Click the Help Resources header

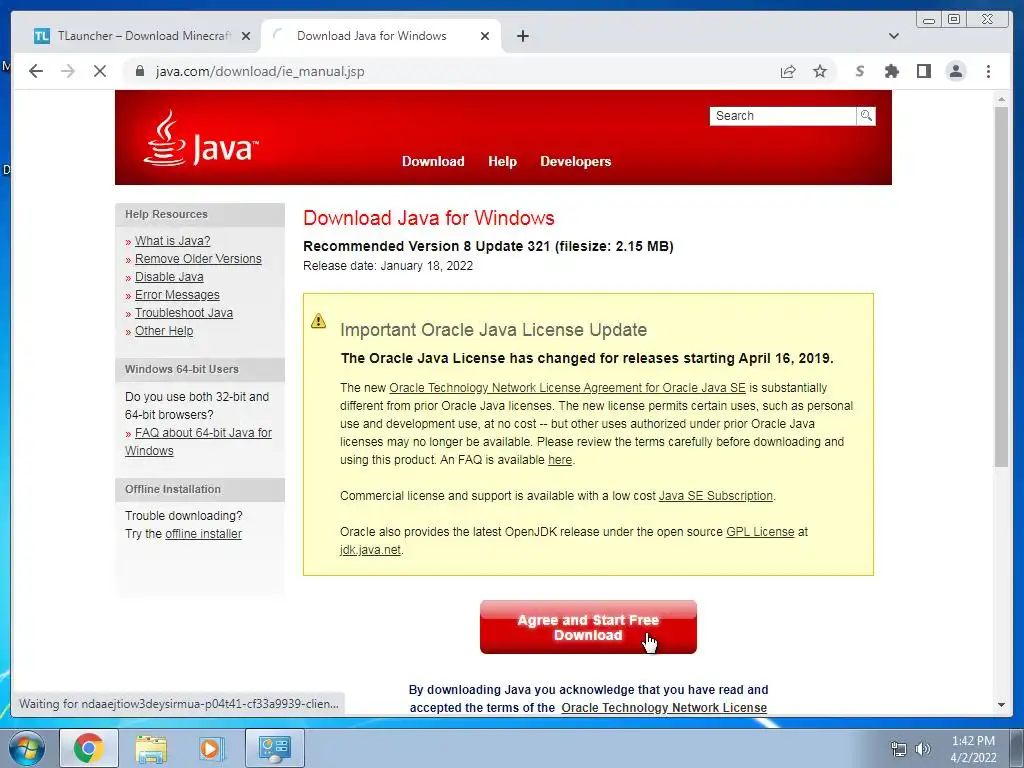coord(167,214)
